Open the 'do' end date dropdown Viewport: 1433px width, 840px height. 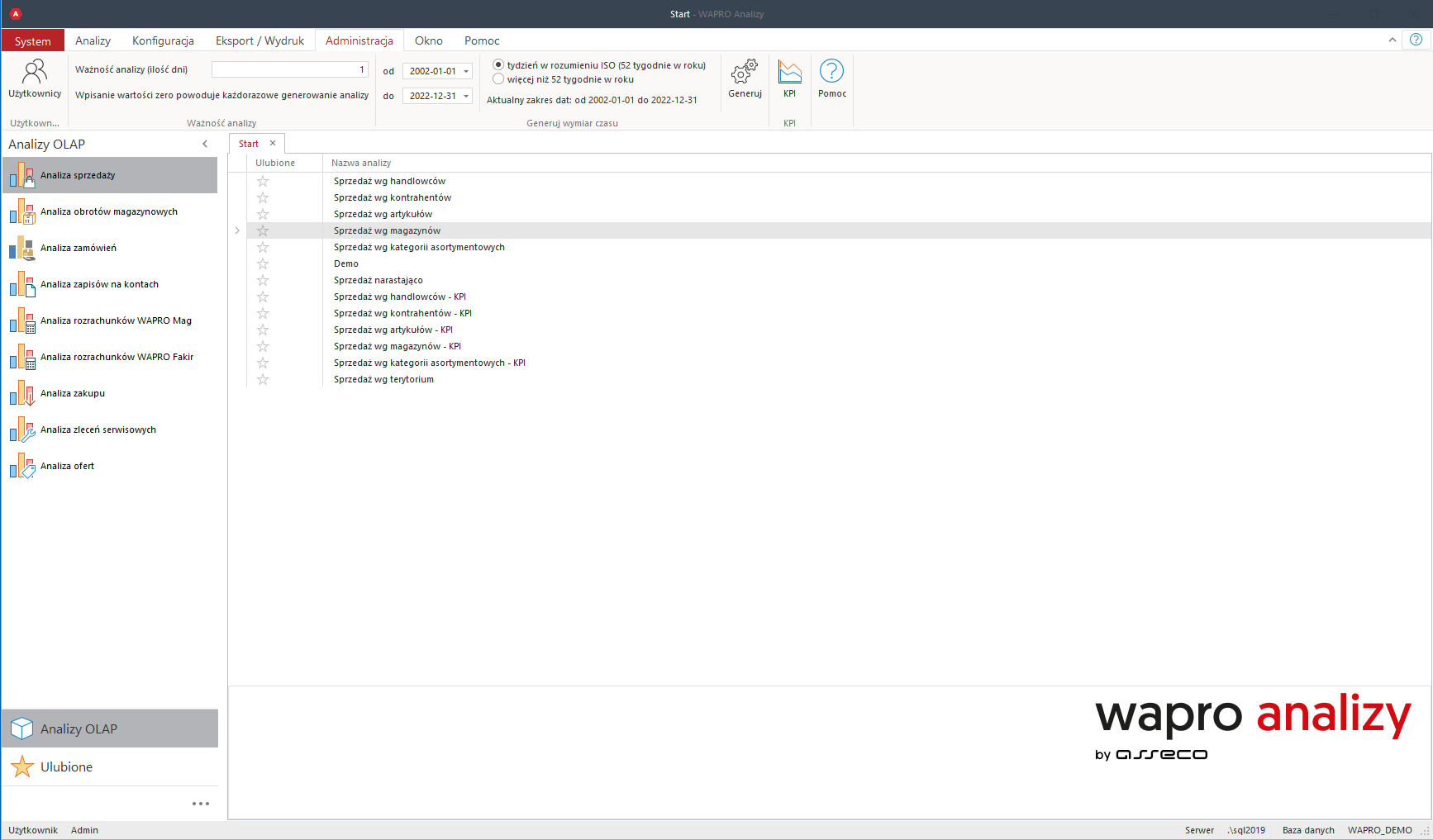(x=466, y=96)
